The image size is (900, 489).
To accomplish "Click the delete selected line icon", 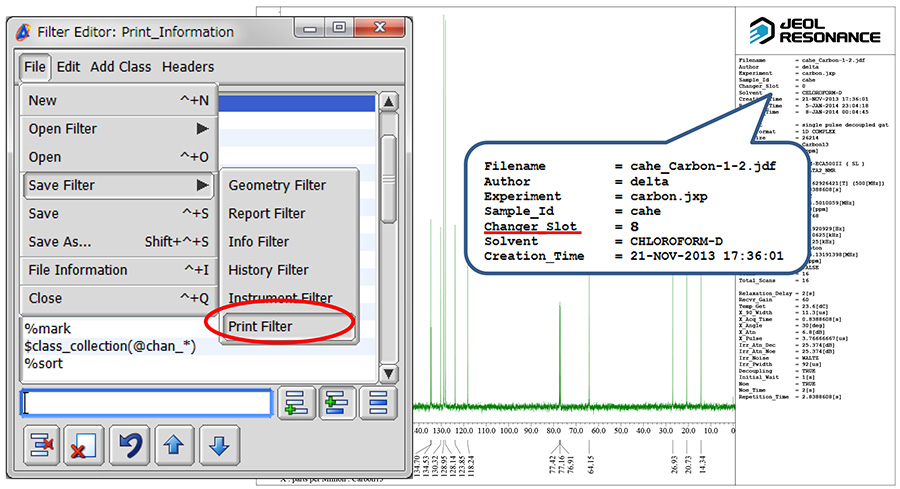I will tap(41, 445).
